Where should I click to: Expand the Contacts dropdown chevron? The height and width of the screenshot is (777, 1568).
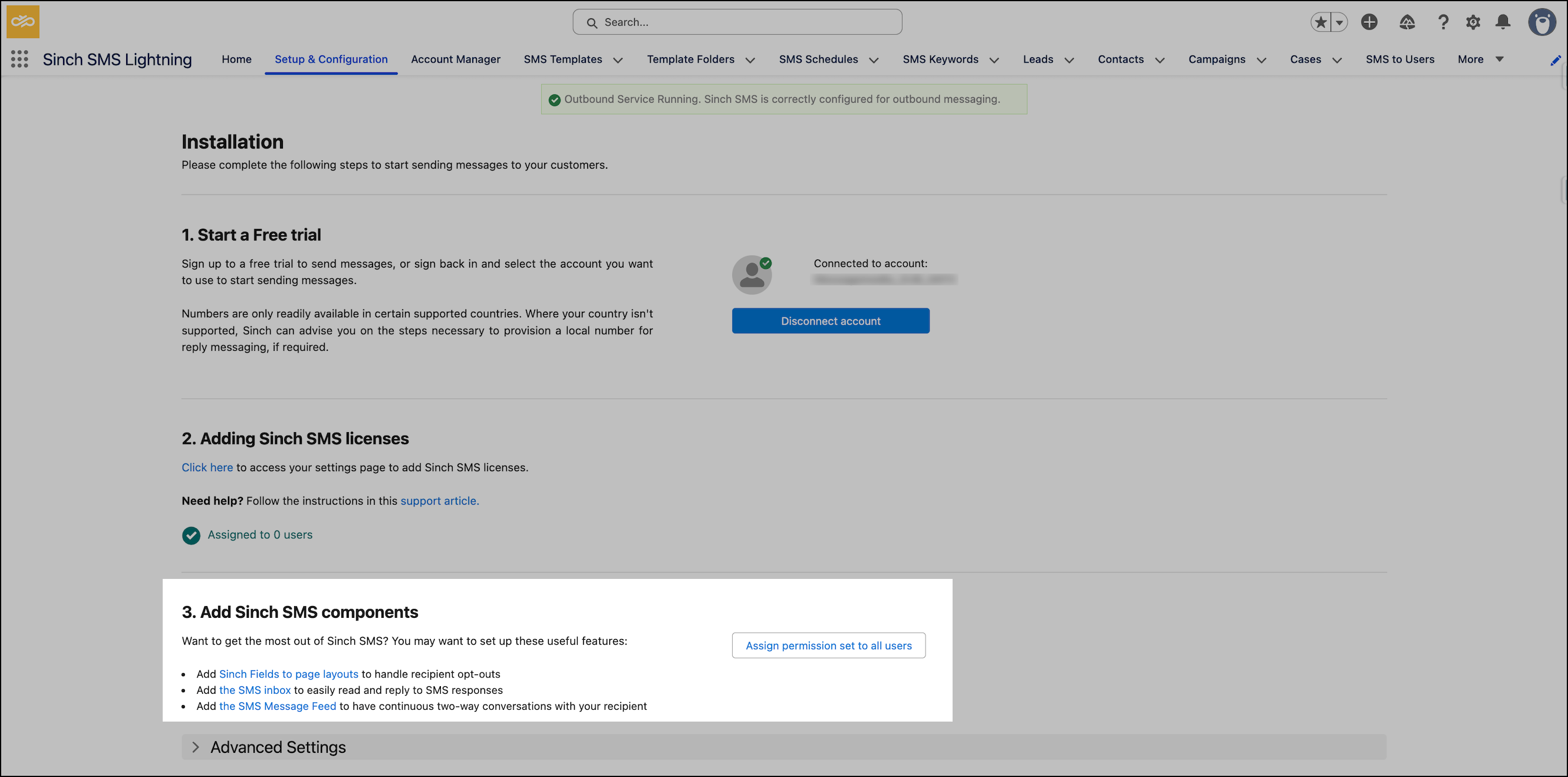[x=1160, y=60]
